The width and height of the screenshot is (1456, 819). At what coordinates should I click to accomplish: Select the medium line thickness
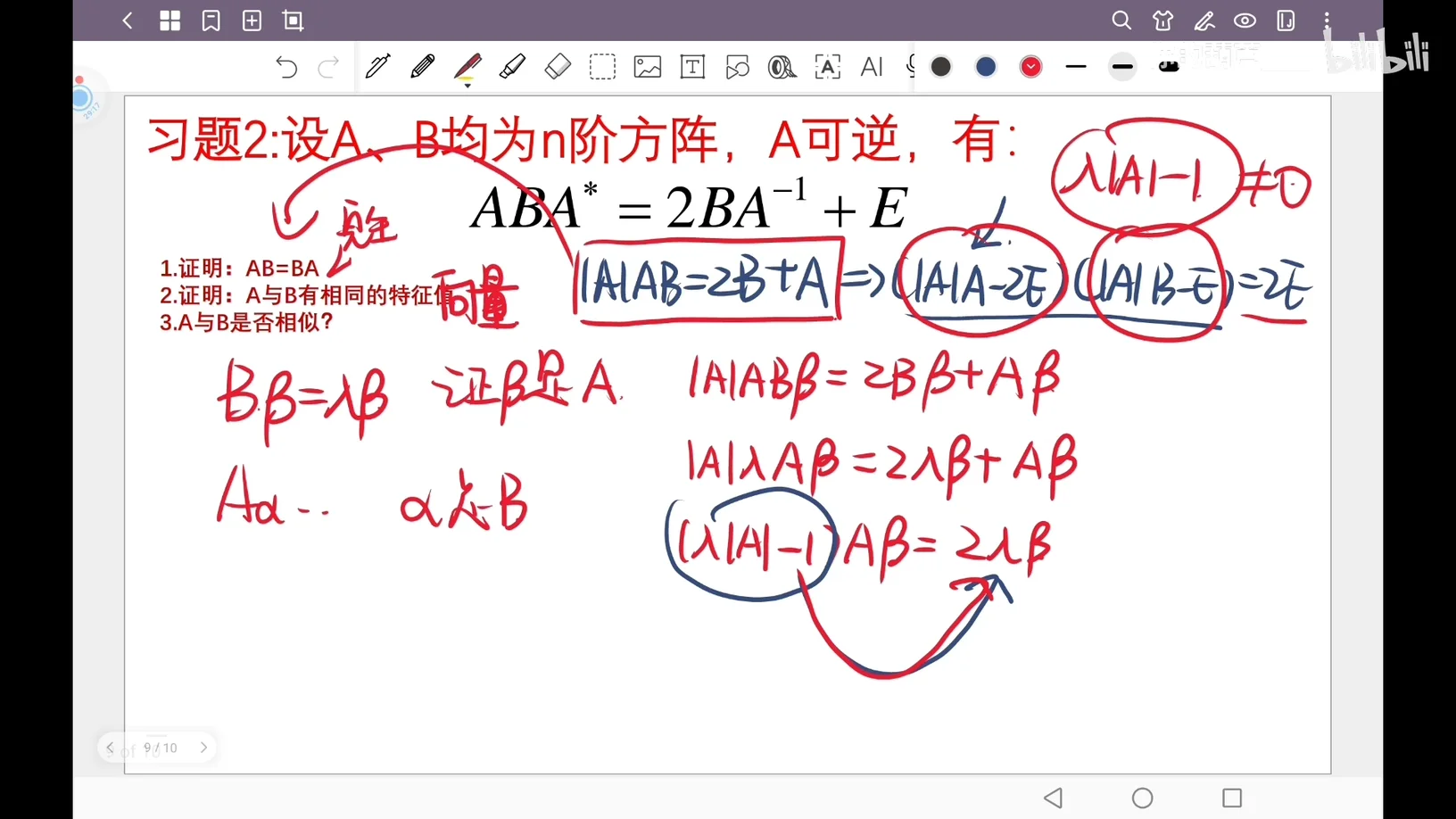(x=1122, y=67)
